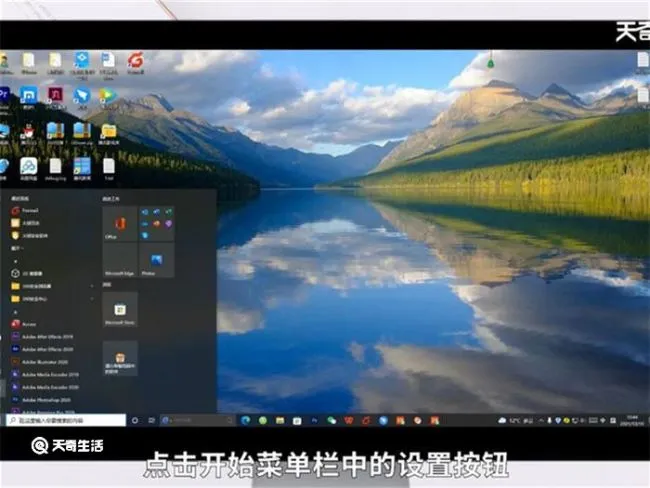Open the bottom orange-icon Start tile
The height and width of the screenshot is (488, 650).
tap(120, 358)
